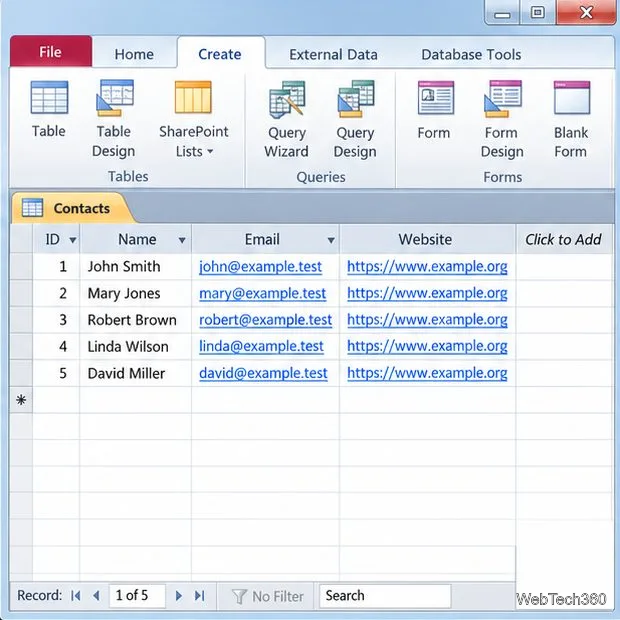Switch to External Data tab
Image resolution: width=620 pixels, height=620 pixels.
[x=333, y=55]
